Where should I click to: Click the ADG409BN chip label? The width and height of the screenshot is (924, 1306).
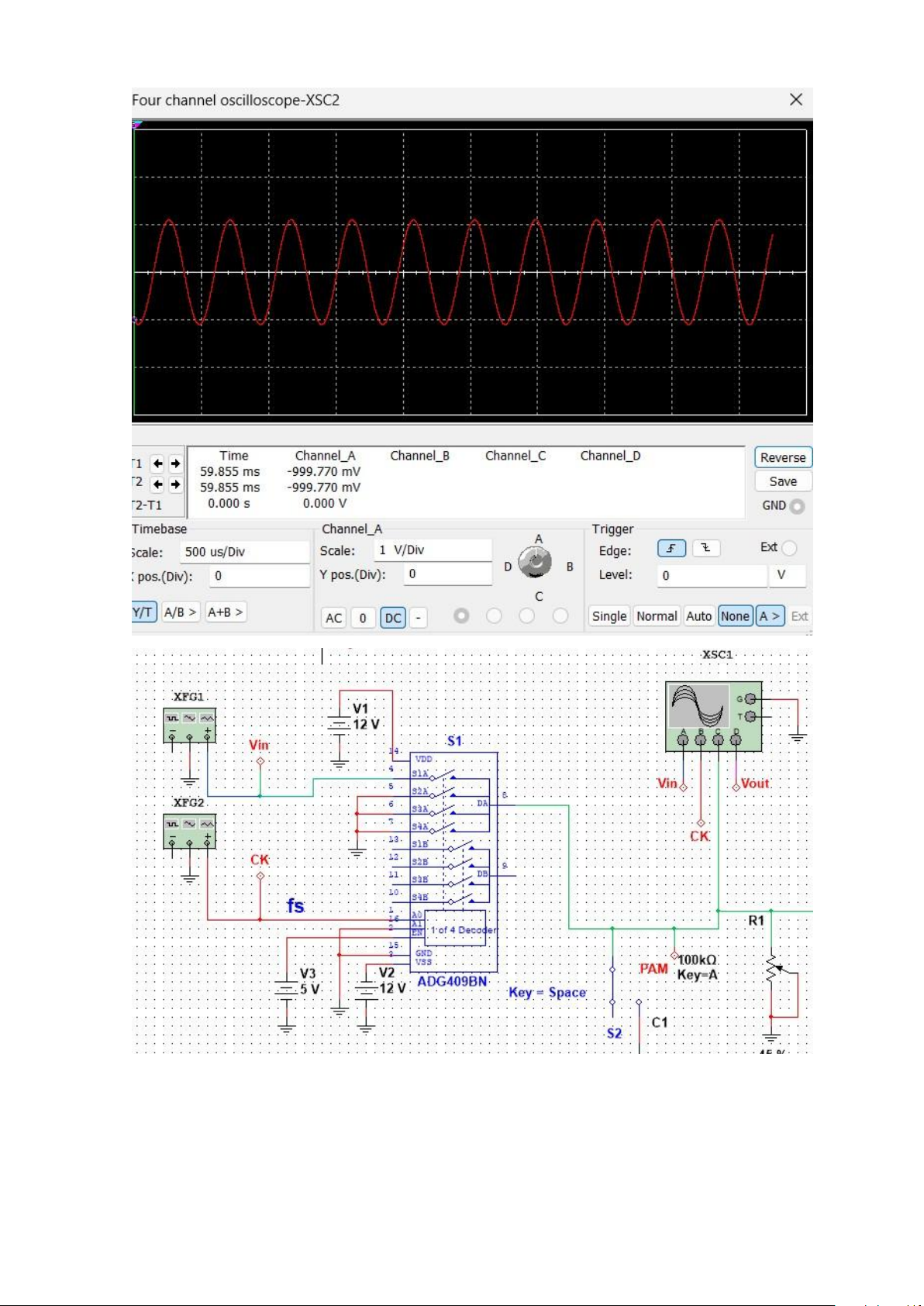coord(453,981)
